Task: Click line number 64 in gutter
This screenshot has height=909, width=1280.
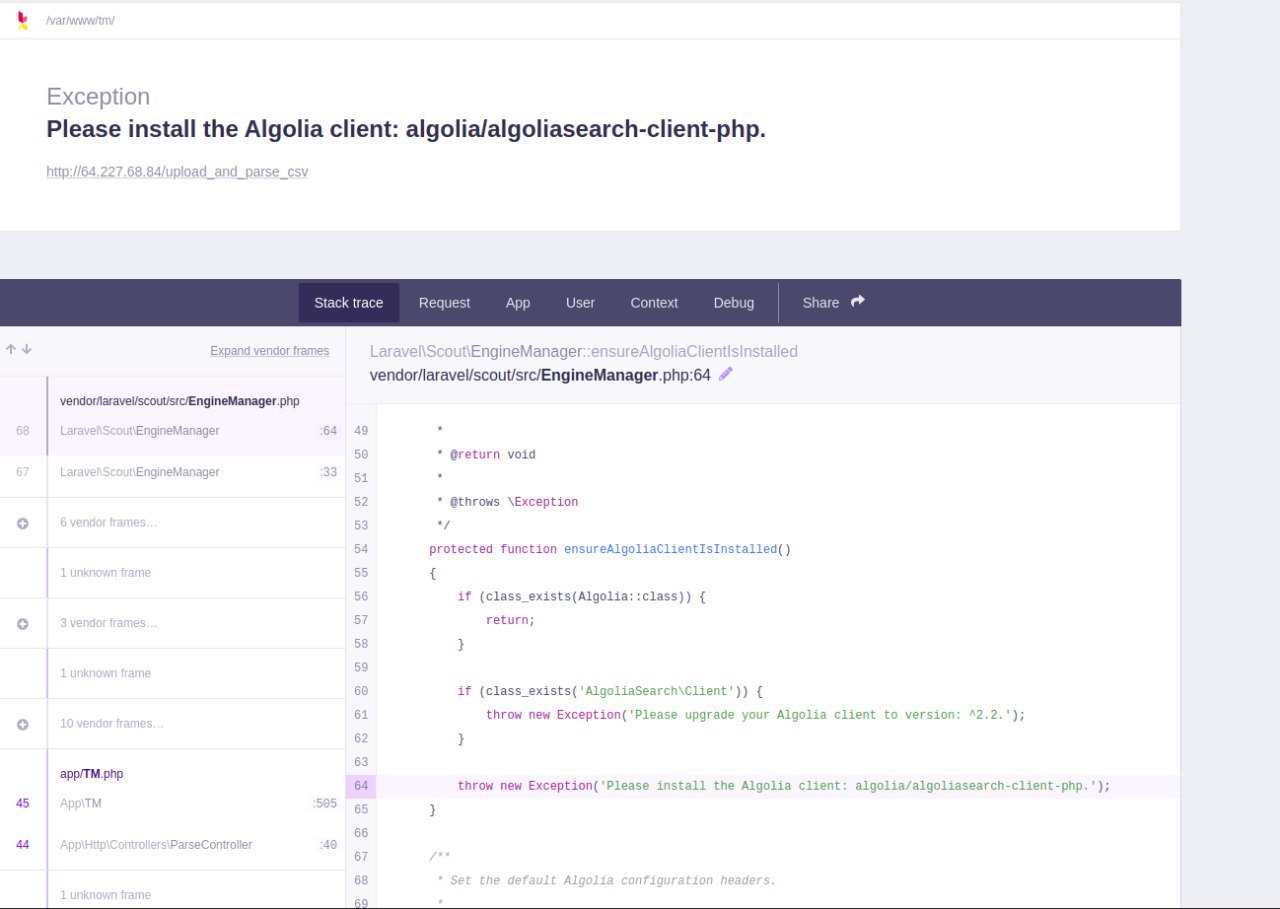Action: [x=361, y=786]
